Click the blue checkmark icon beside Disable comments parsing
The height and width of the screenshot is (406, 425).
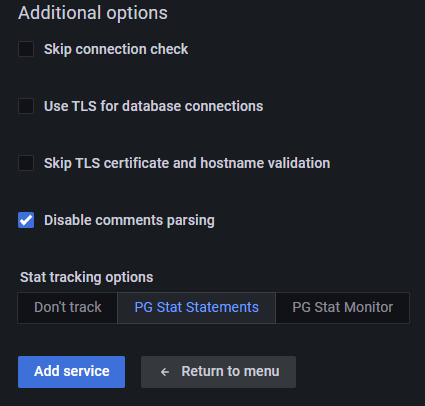point(26,220)
